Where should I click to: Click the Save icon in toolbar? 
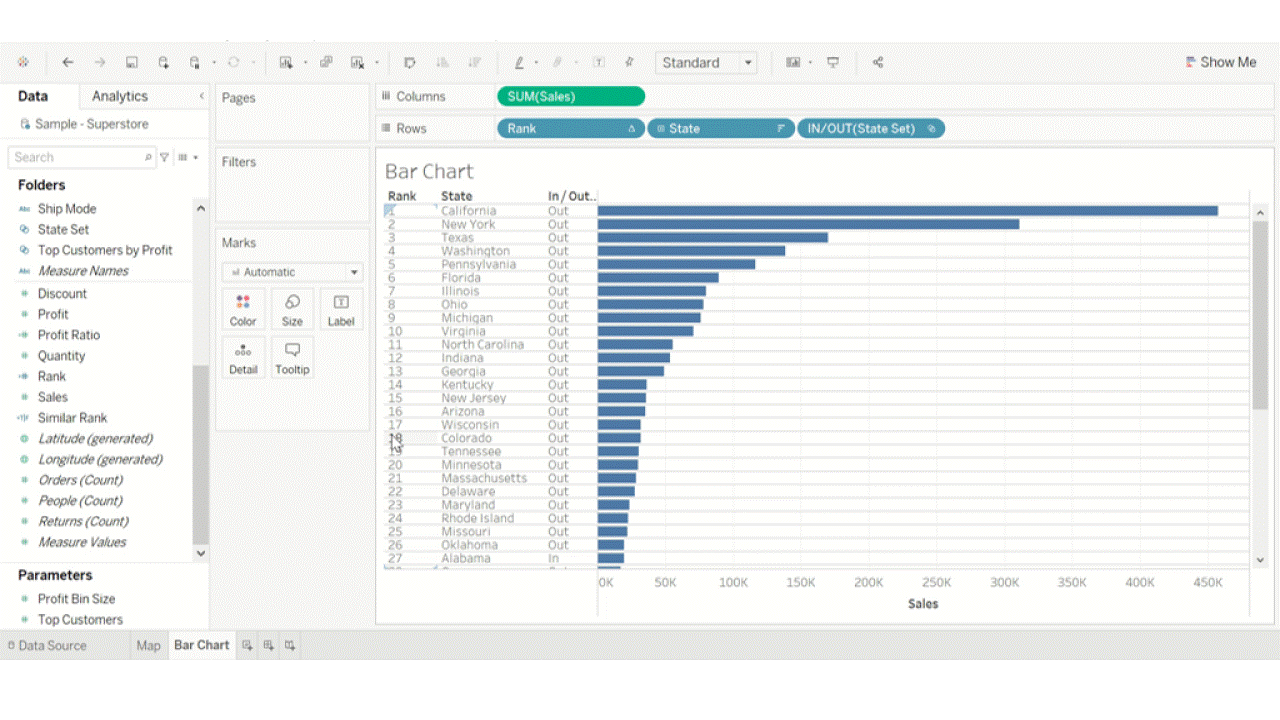coord(131,62)
